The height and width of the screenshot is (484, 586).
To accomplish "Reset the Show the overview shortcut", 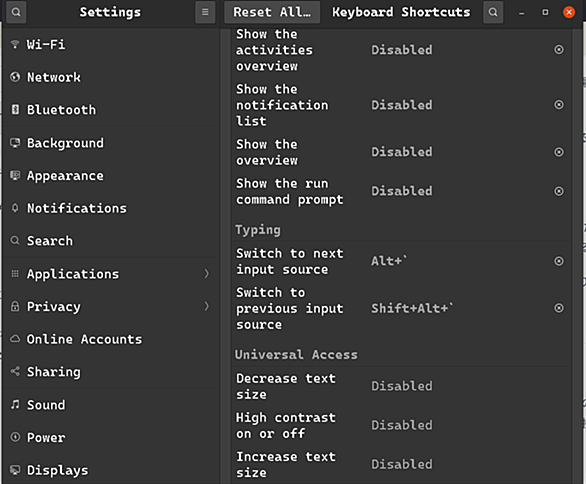I will click(x=559, y=152).
